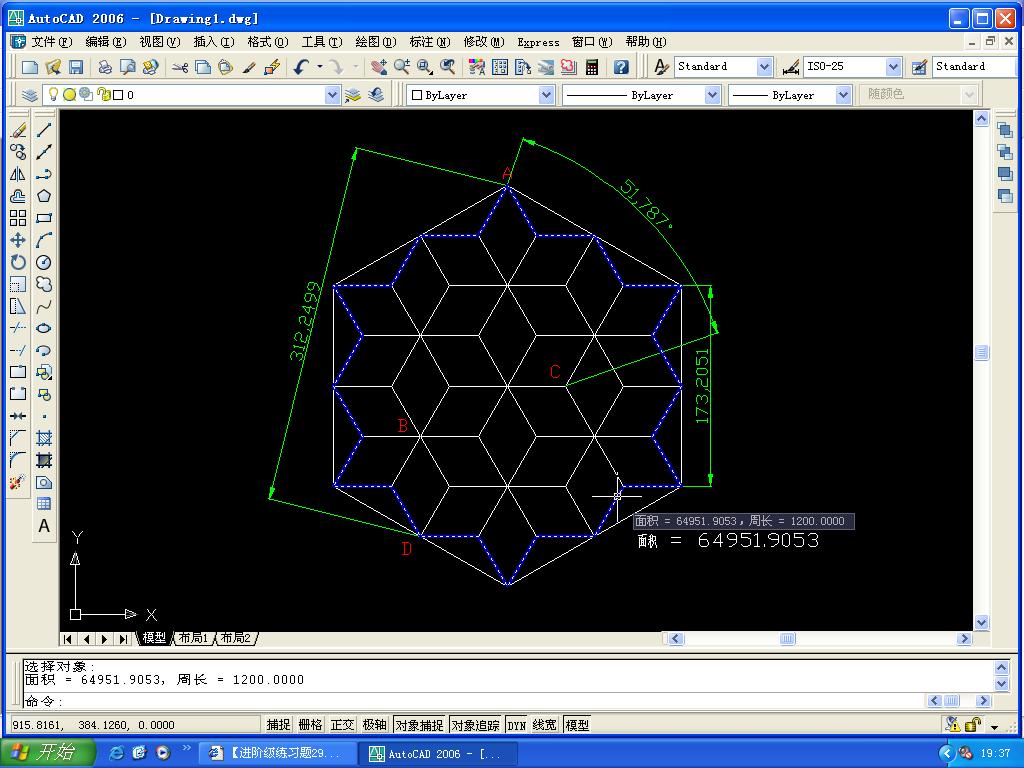The width and height of the screenshot is (1024, 768).
Task: Select the Erase tool
Action: point(18,130)
